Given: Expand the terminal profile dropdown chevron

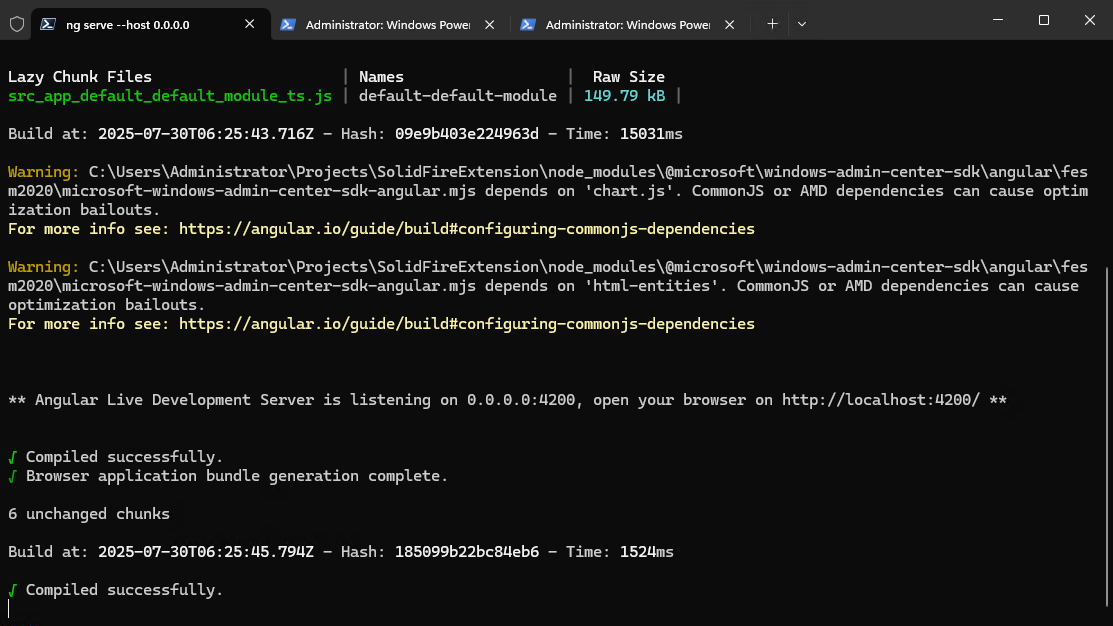Looking at the screenshot, I should (802, 24).
